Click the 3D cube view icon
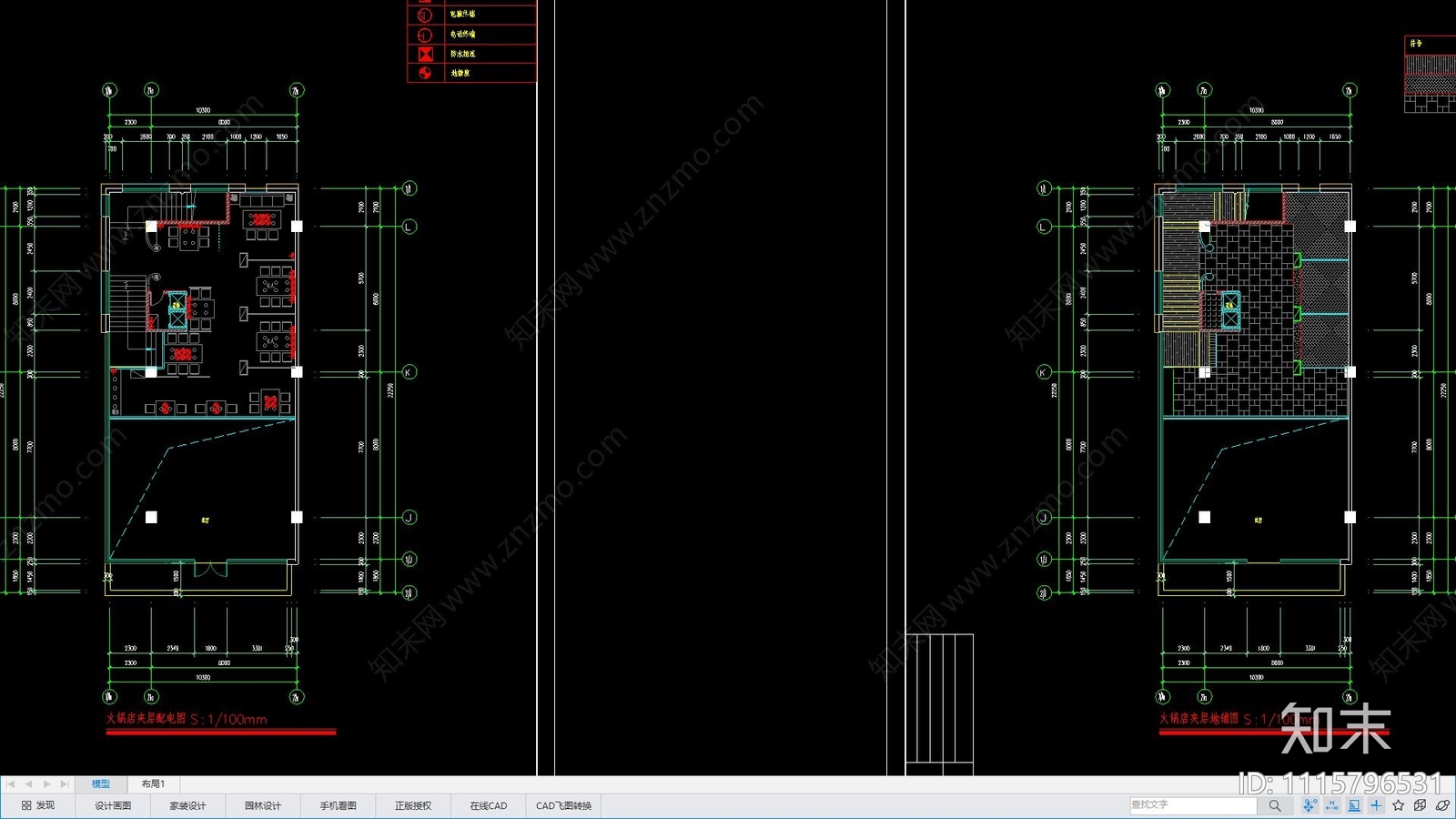The height and width of the screenshot is (819, 1456). 1420,805
